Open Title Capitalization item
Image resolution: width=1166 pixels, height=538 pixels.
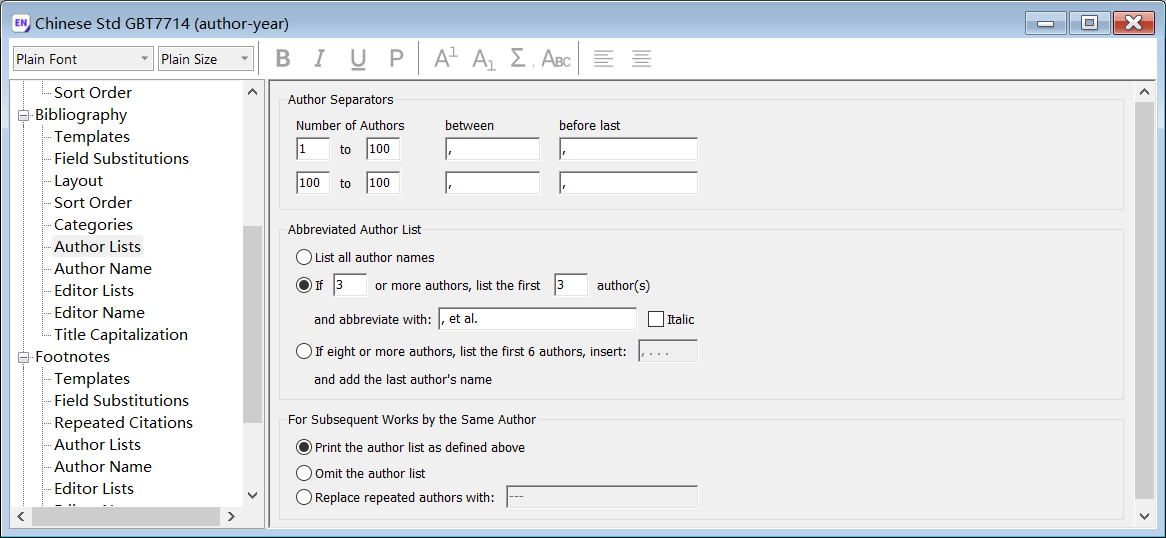(120, 335)
